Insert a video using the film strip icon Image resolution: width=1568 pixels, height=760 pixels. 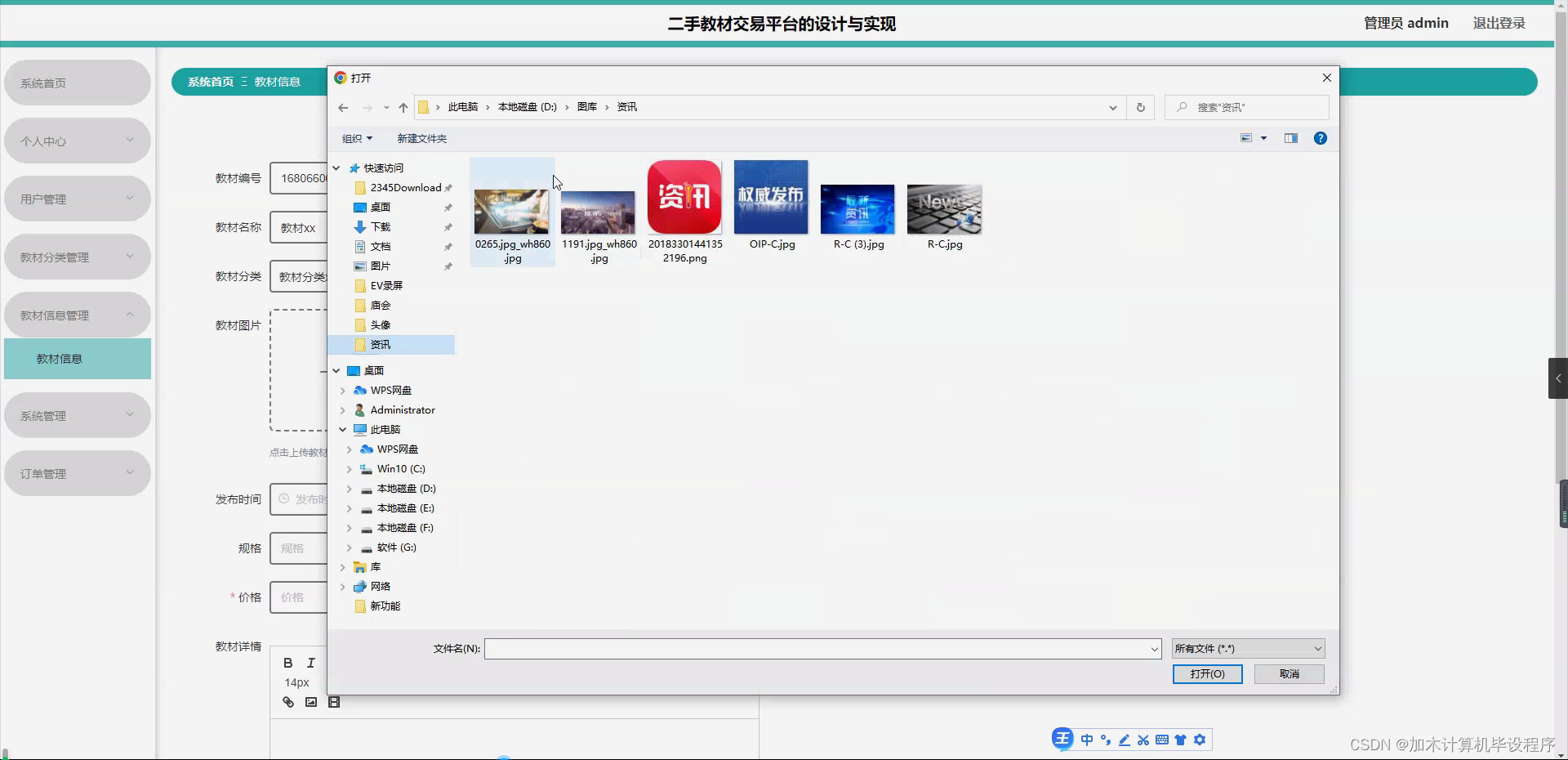tap(334, 701)
